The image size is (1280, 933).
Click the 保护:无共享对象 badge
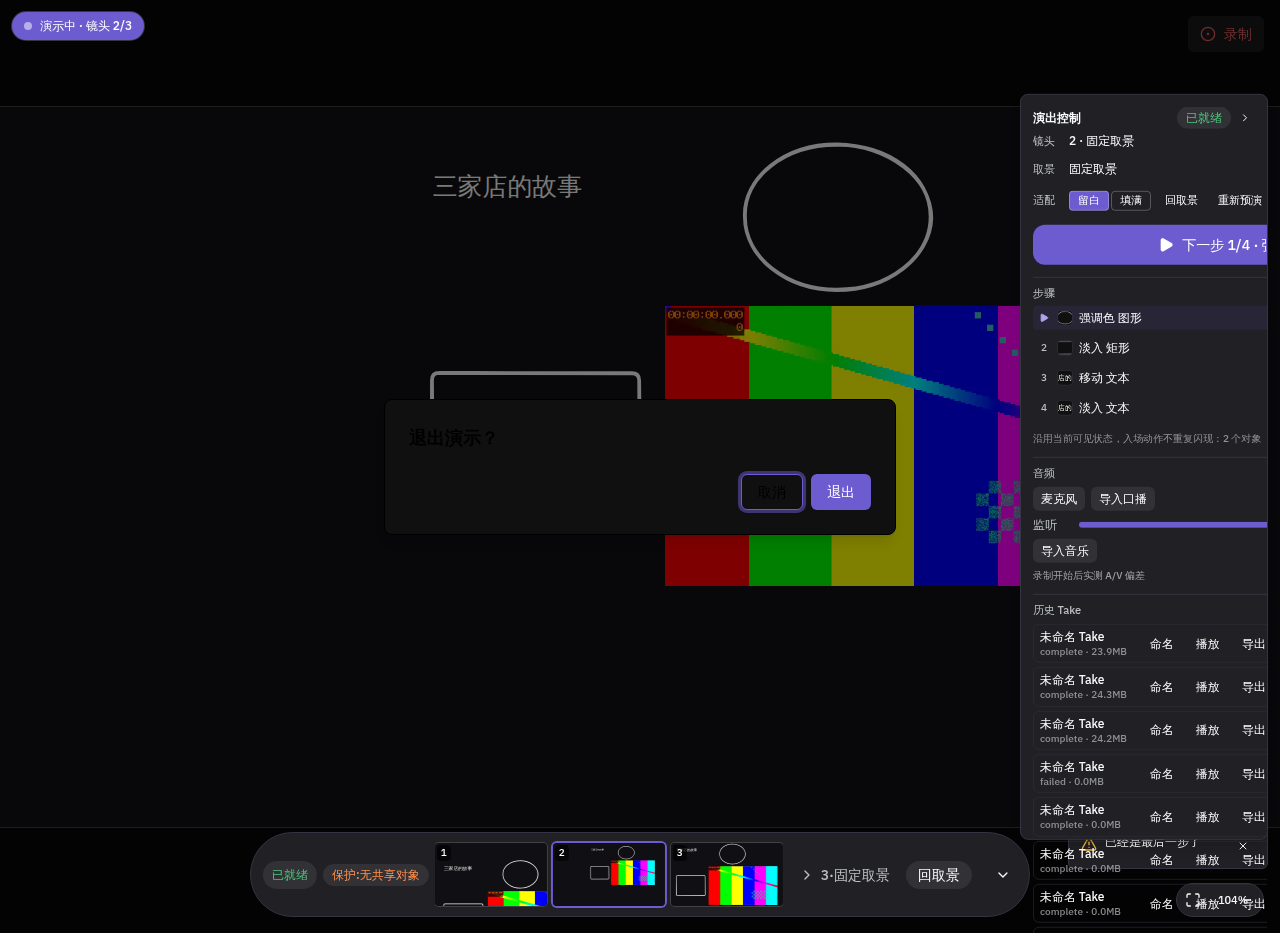tap(376, 875)
